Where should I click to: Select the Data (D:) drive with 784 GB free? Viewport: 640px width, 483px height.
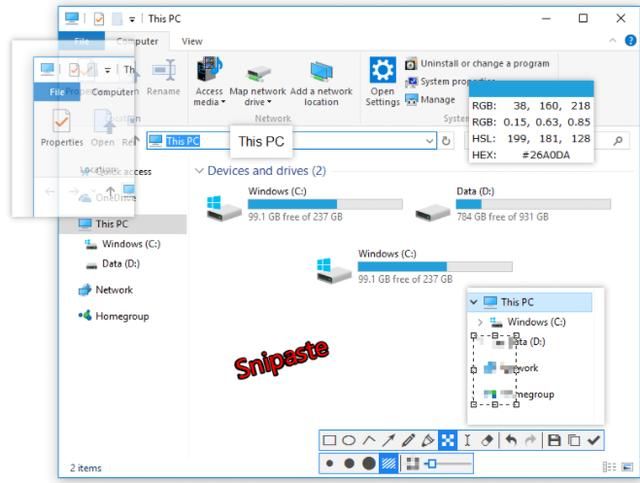tap(513, 203)
